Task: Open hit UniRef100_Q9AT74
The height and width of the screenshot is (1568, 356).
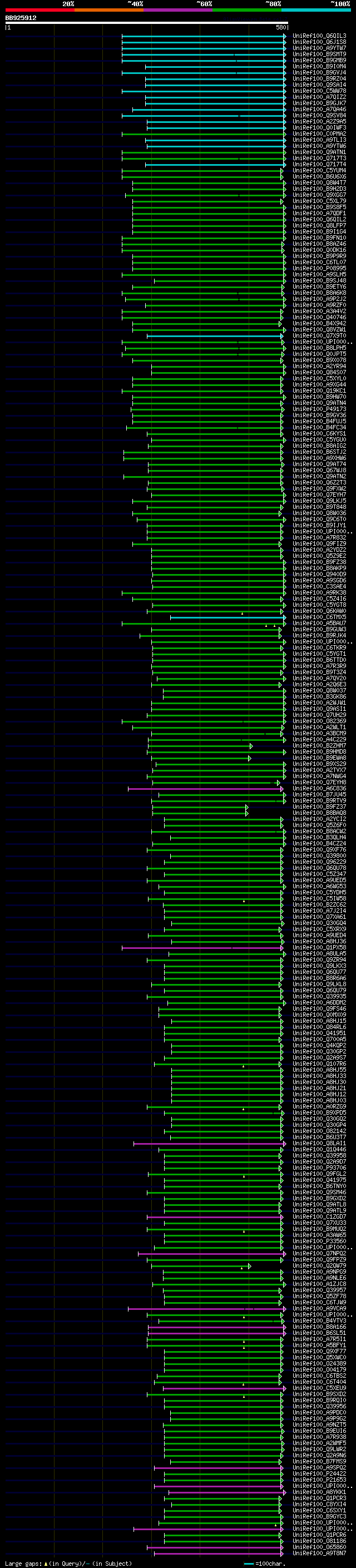Action: click(x=319, y=464)
